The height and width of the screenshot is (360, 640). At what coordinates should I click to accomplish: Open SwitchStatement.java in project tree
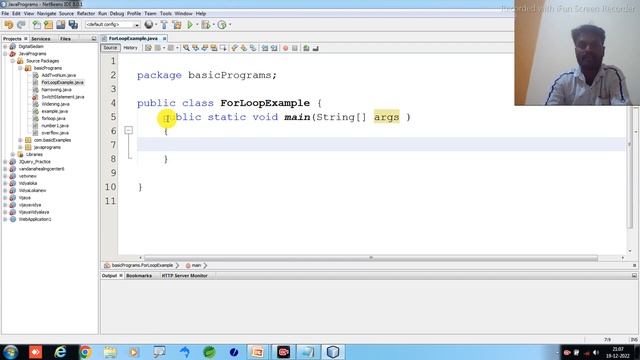coord(62,97)
